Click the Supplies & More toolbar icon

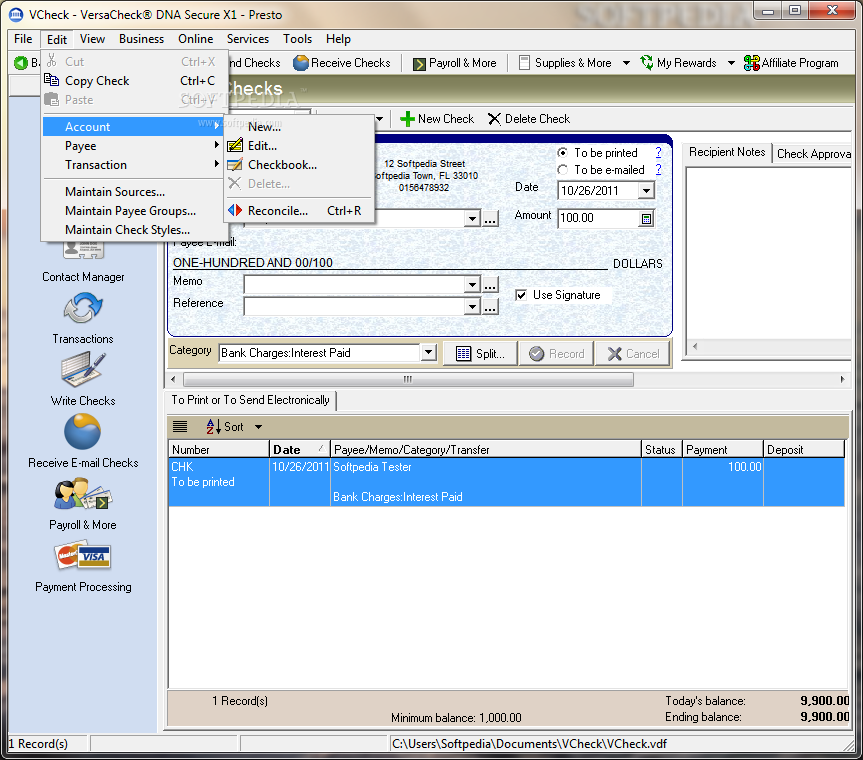coord(525,63)
